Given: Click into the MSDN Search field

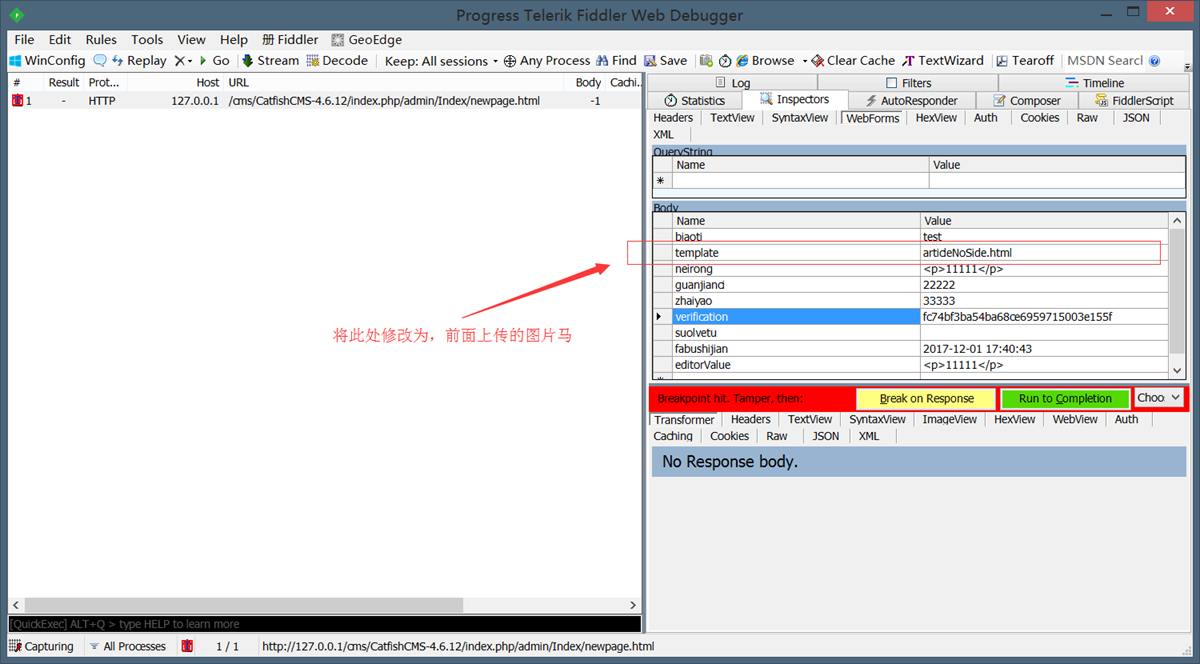Looking at the screenshot, I should coord(1104,60).
